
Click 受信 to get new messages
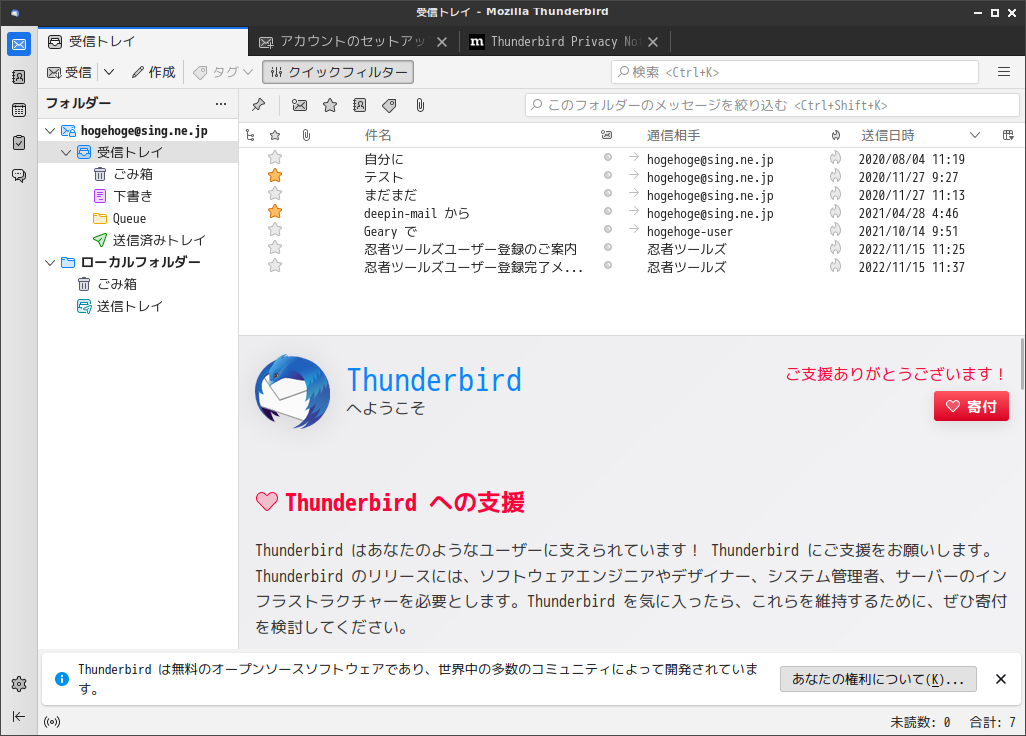tap(69, 72)
